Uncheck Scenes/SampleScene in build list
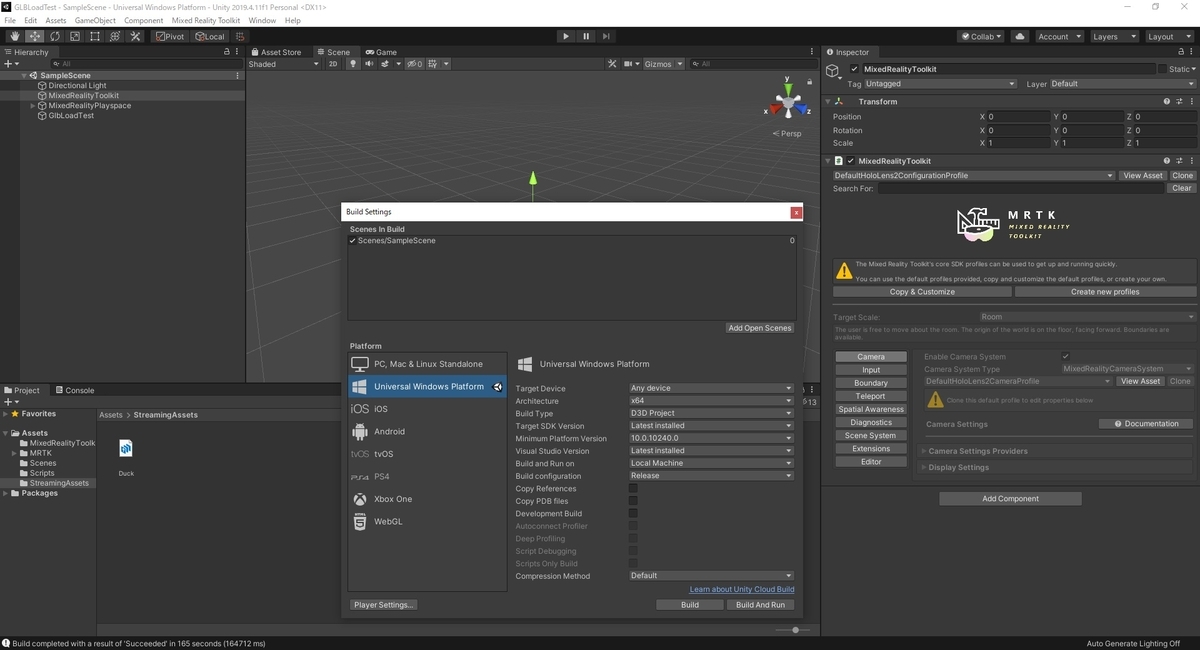Image resolution: width=1200 pixels, height=650 pixels. coord(352,241)
